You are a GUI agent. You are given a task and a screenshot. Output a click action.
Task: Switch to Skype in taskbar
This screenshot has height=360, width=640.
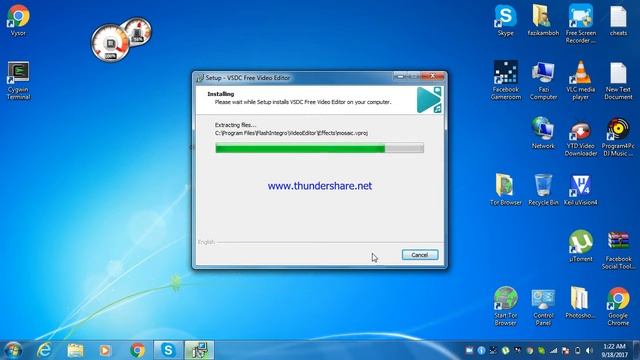168,350
